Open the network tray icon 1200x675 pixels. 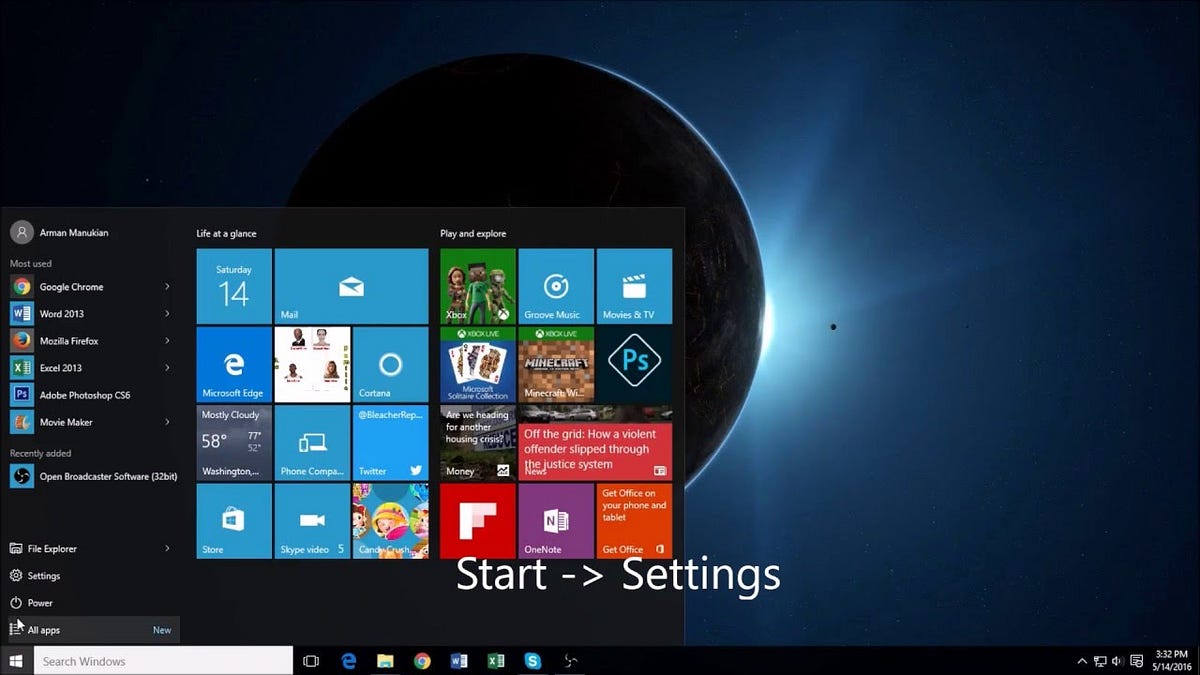(1100, 661)
